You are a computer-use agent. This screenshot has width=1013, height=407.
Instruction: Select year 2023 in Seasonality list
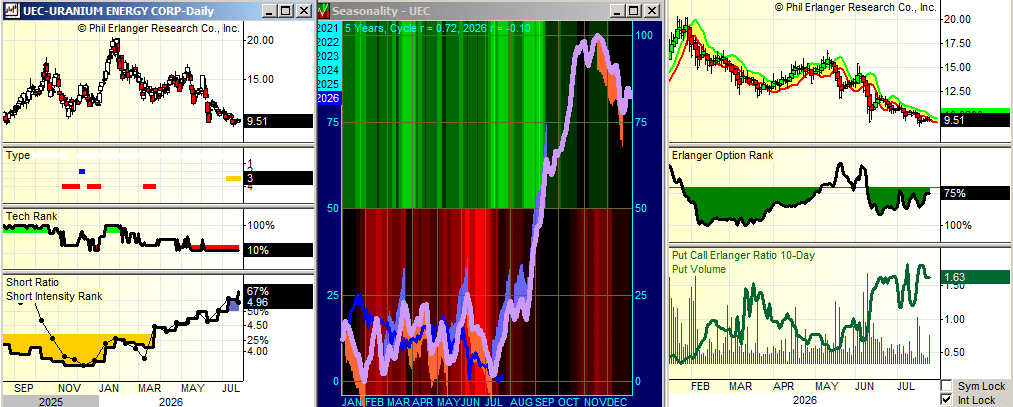pos(329,56)
